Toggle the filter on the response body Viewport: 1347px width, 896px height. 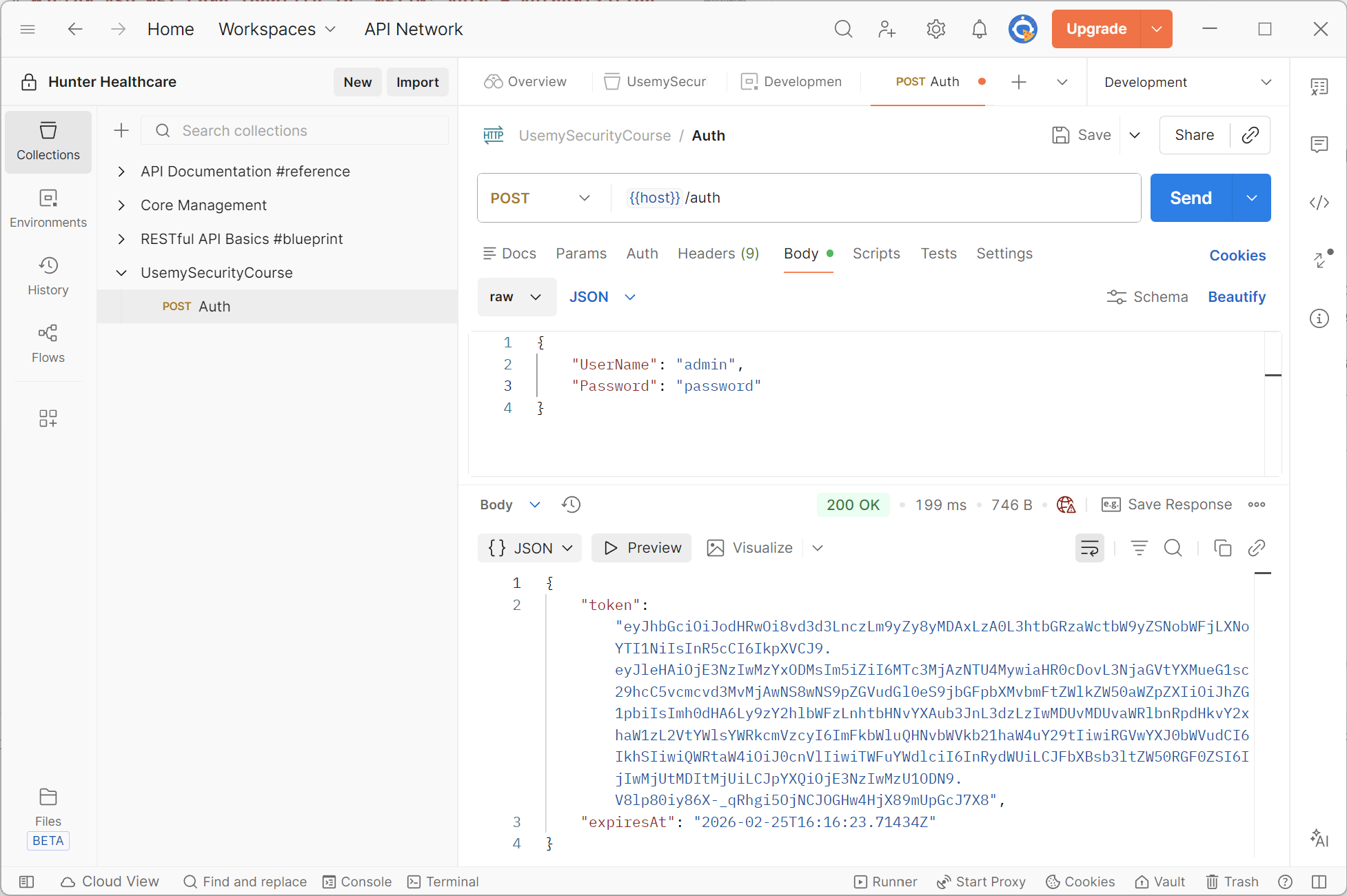tap(1139, 548)
